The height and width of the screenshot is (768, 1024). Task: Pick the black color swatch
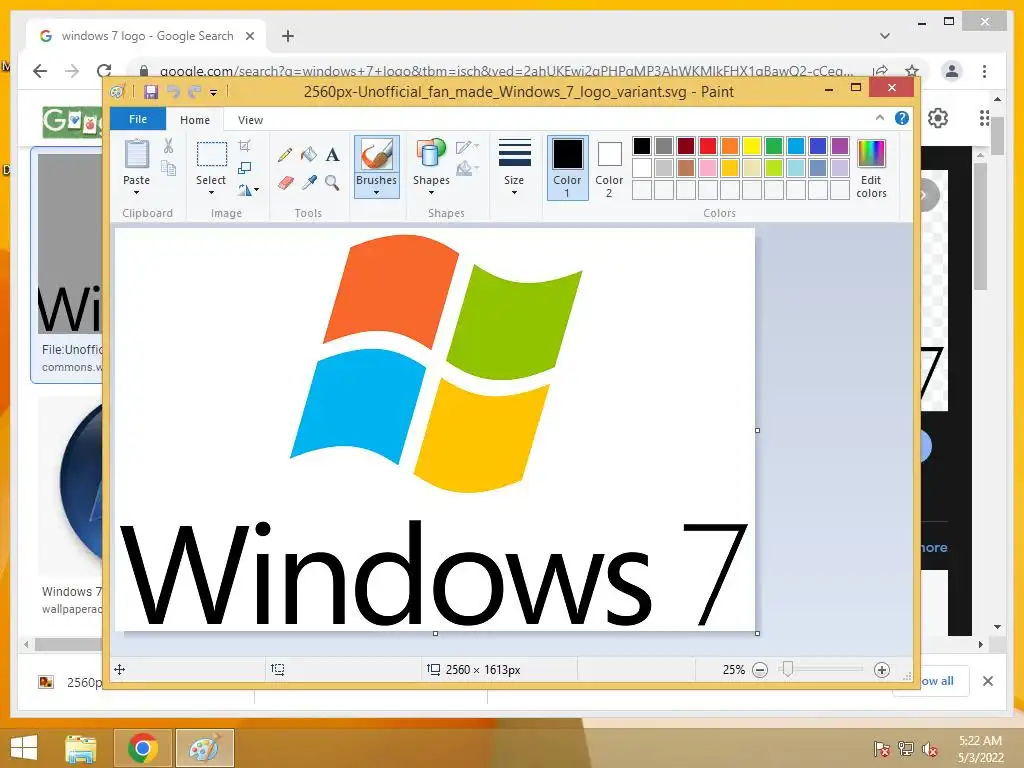642,146
